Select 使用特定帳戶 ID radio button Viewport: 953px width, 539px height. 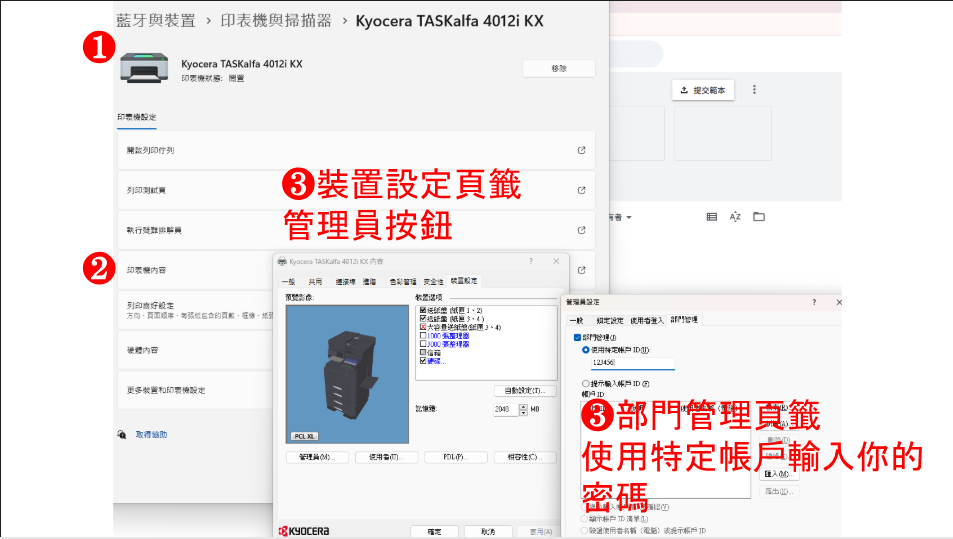(x=586, y=350)
